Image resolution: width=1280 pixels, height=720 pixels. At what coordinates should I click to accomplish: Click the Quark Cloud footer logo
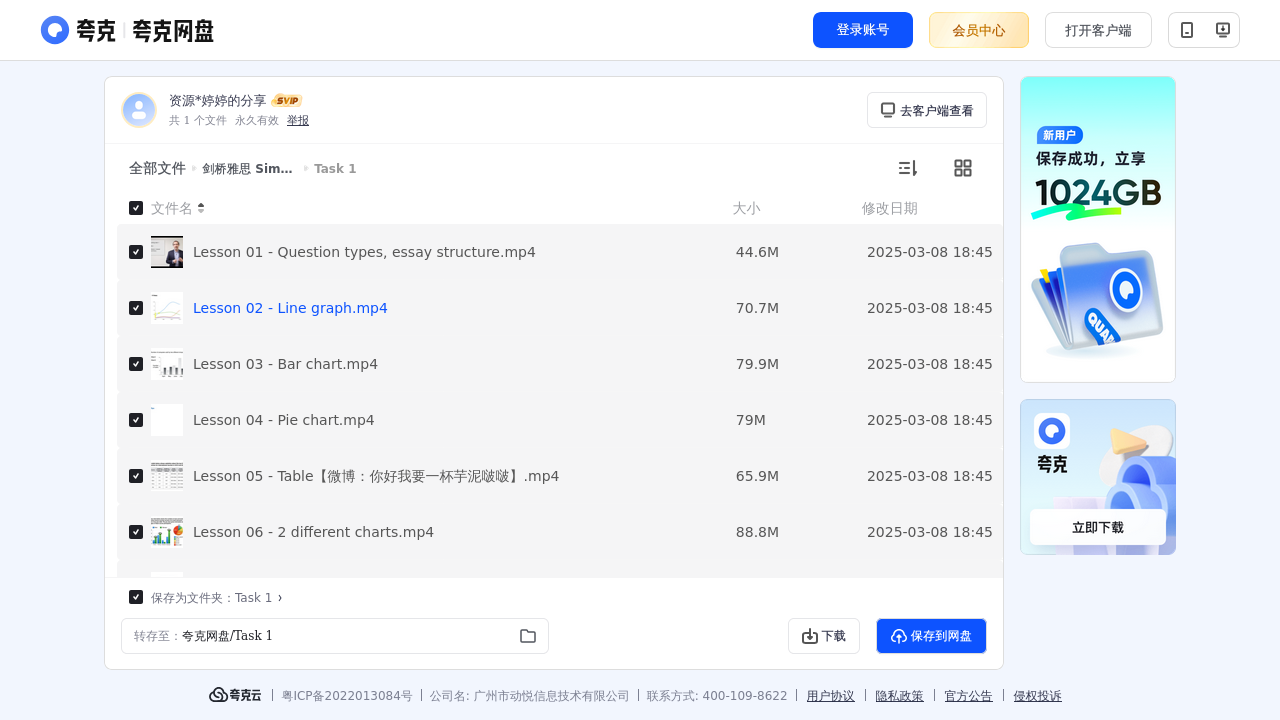click(235, 695)
